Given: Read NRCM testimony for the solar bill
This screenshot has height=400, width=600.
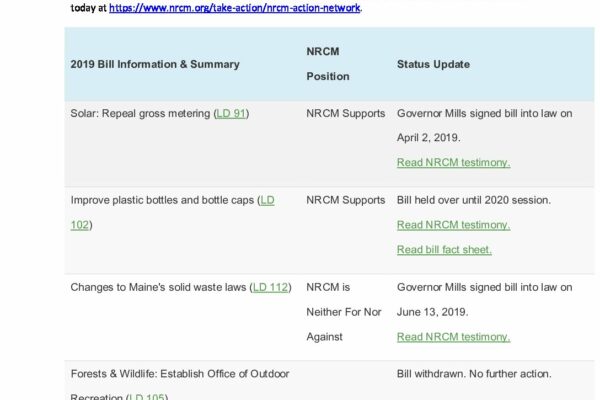Looking at the screenshot, I should [x=453, y=162].
